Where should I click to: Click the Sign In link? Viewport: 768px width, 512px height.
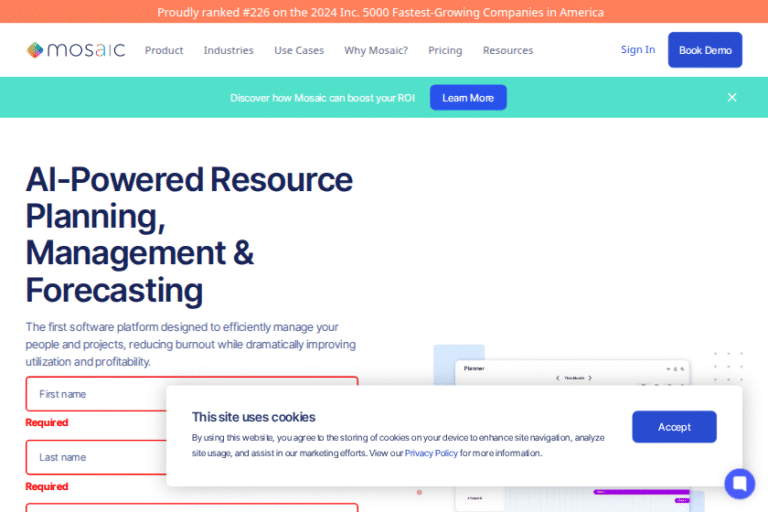pyautogui.click(x=637, y=50)
